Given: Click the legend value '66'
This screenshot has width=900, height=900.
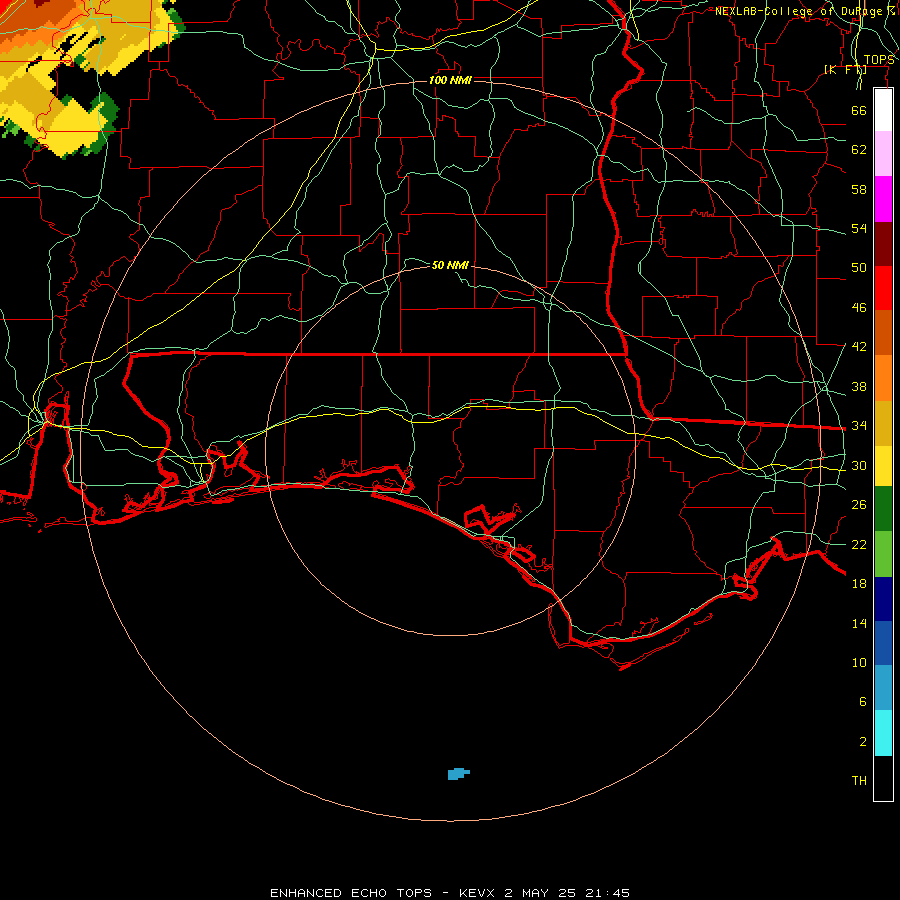Looking at the screenshot, I should [x=859, y=111].
